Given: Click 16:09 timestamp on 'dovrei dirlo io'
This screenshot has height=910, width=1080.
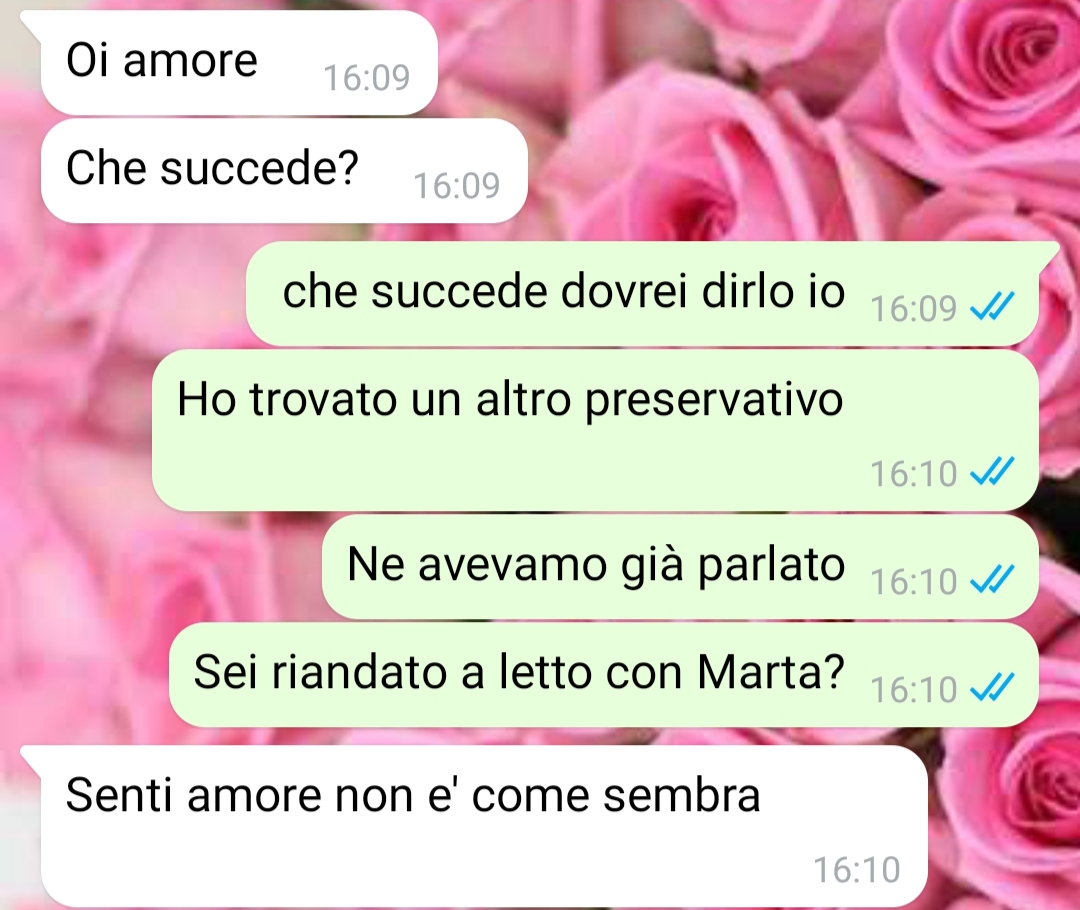Looking at the screenshot, I should tap(914, 308).
